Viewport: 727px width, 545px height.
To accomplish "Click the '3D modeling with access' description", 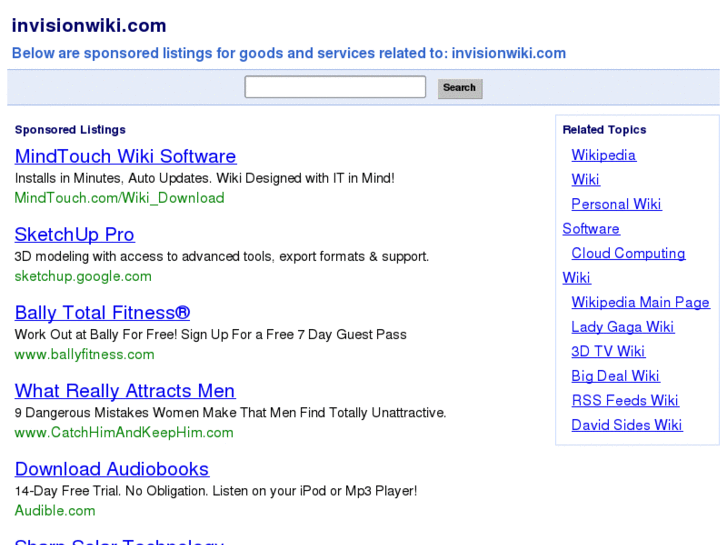I will coord(222,256).
